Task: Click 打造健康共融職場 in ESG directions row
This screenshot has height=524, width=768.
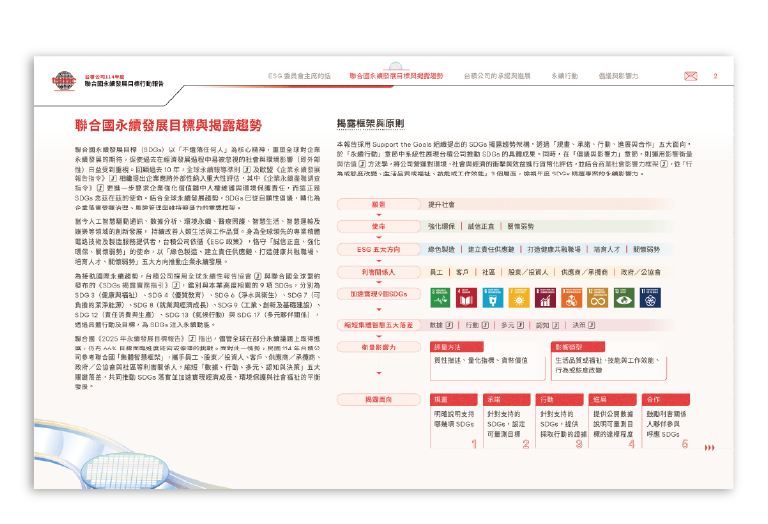Action: (554, 249)
